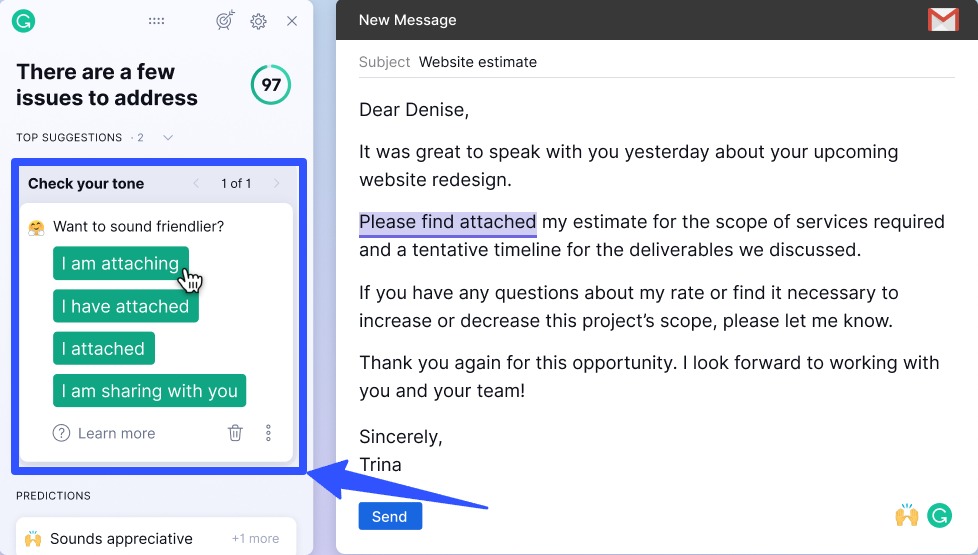
Task: Open more options on suggestion card
Action: click(x=268, y=433)
